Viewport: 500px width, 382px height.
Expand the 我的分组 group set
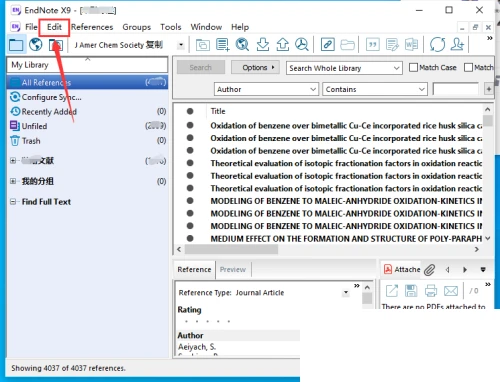13,181
